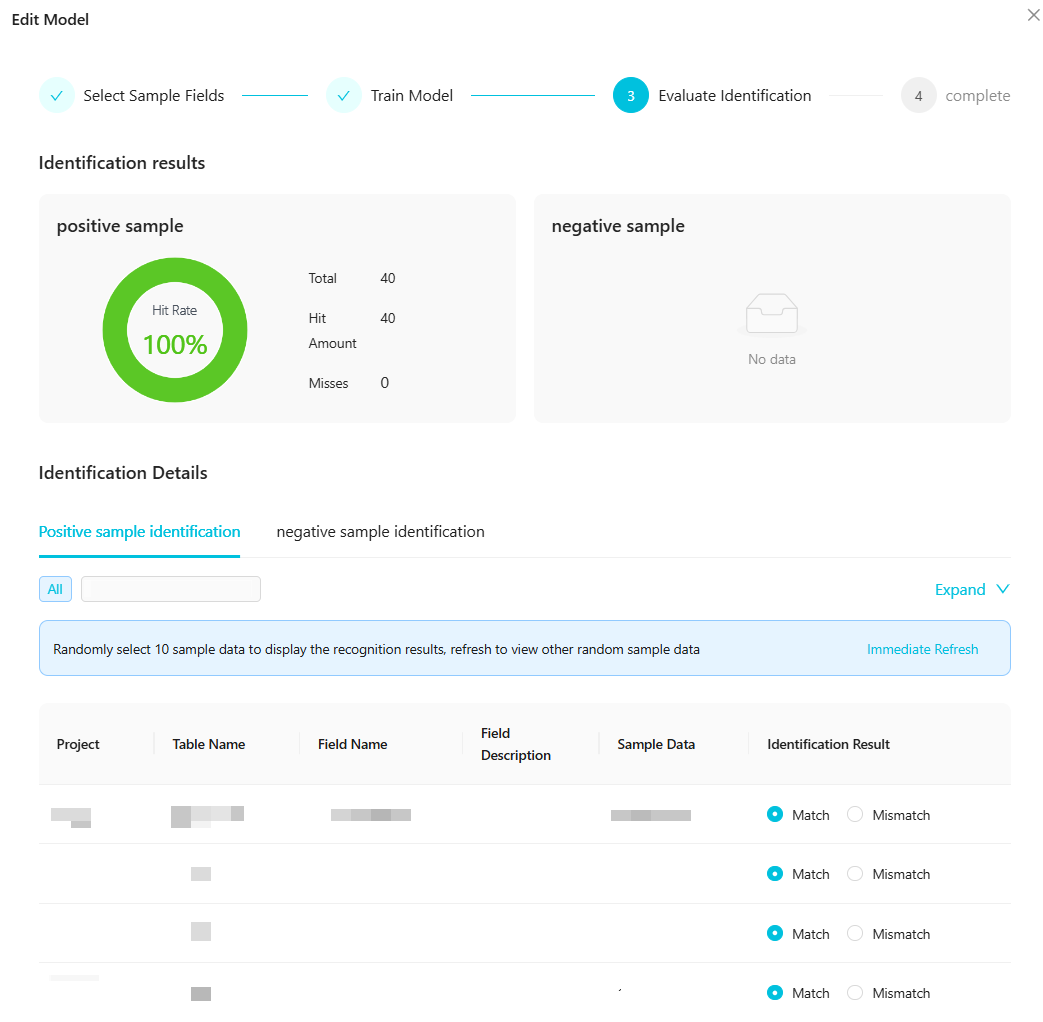Click the Expand chevron arrow icon
This screenshot has height=1022, width=1043.
point(1003,589)
